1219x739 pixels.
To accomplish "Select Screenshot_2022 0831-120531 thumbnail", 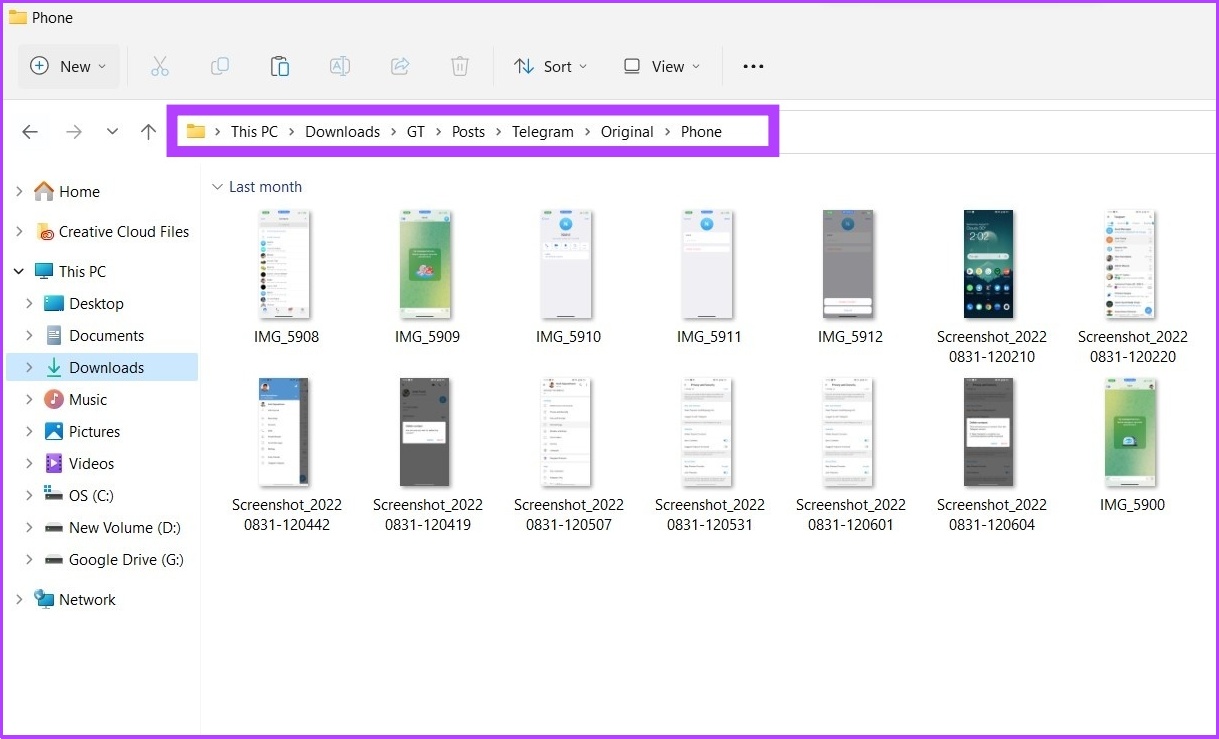I will tap(707, 432).
